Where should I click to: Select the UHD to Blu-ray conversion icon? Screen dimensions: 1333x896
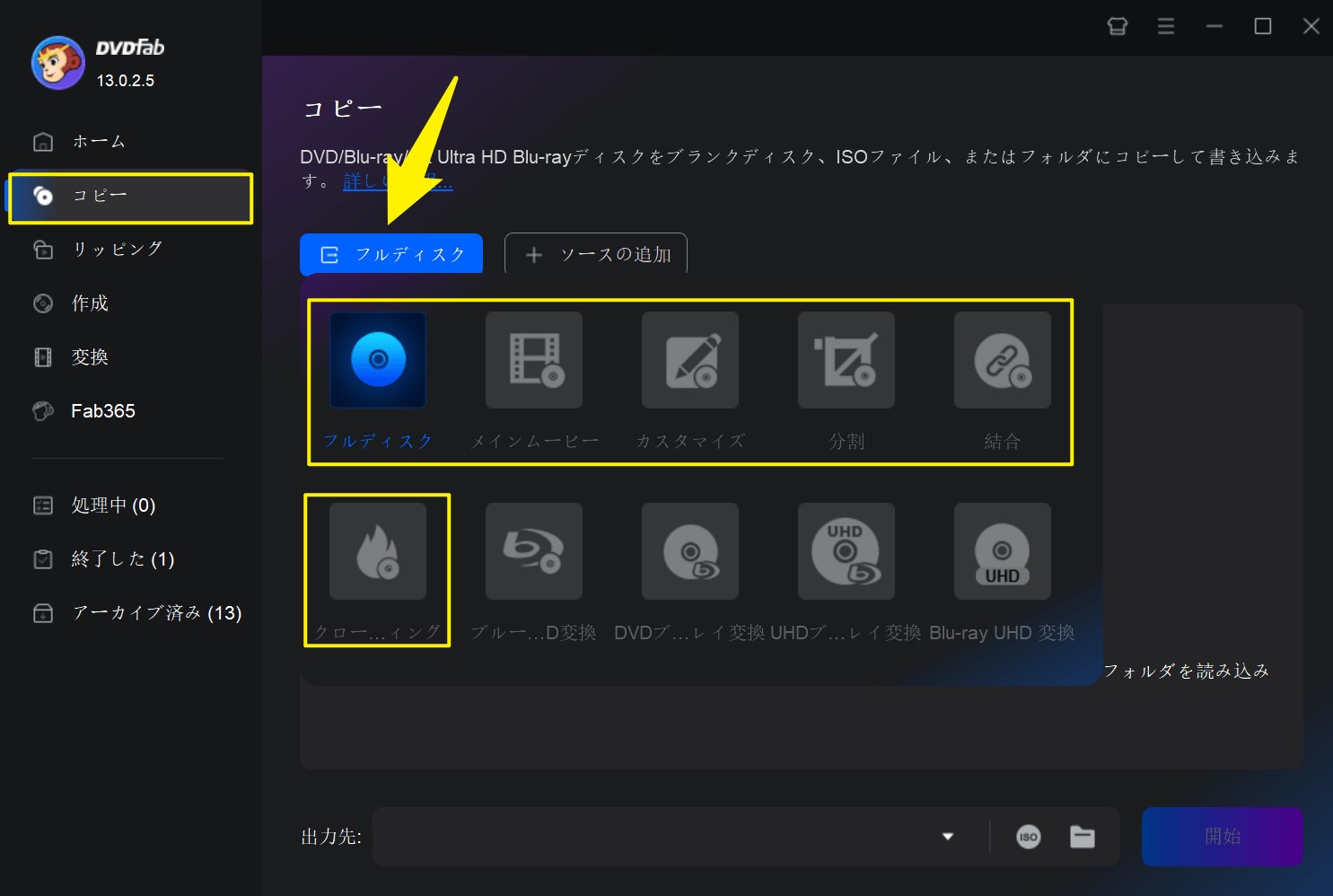(846, 551)
